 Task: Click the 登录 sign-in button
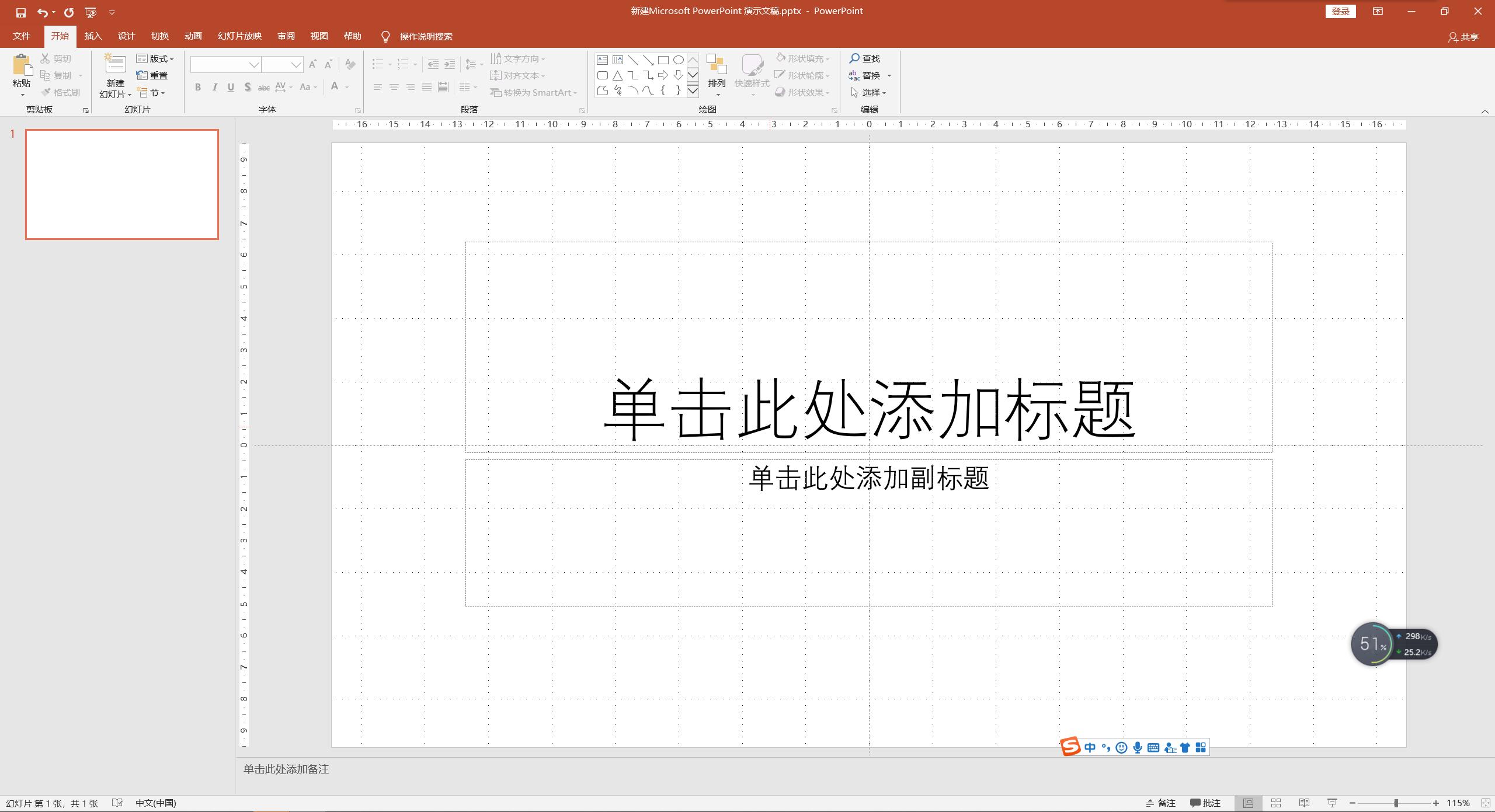1340,11
